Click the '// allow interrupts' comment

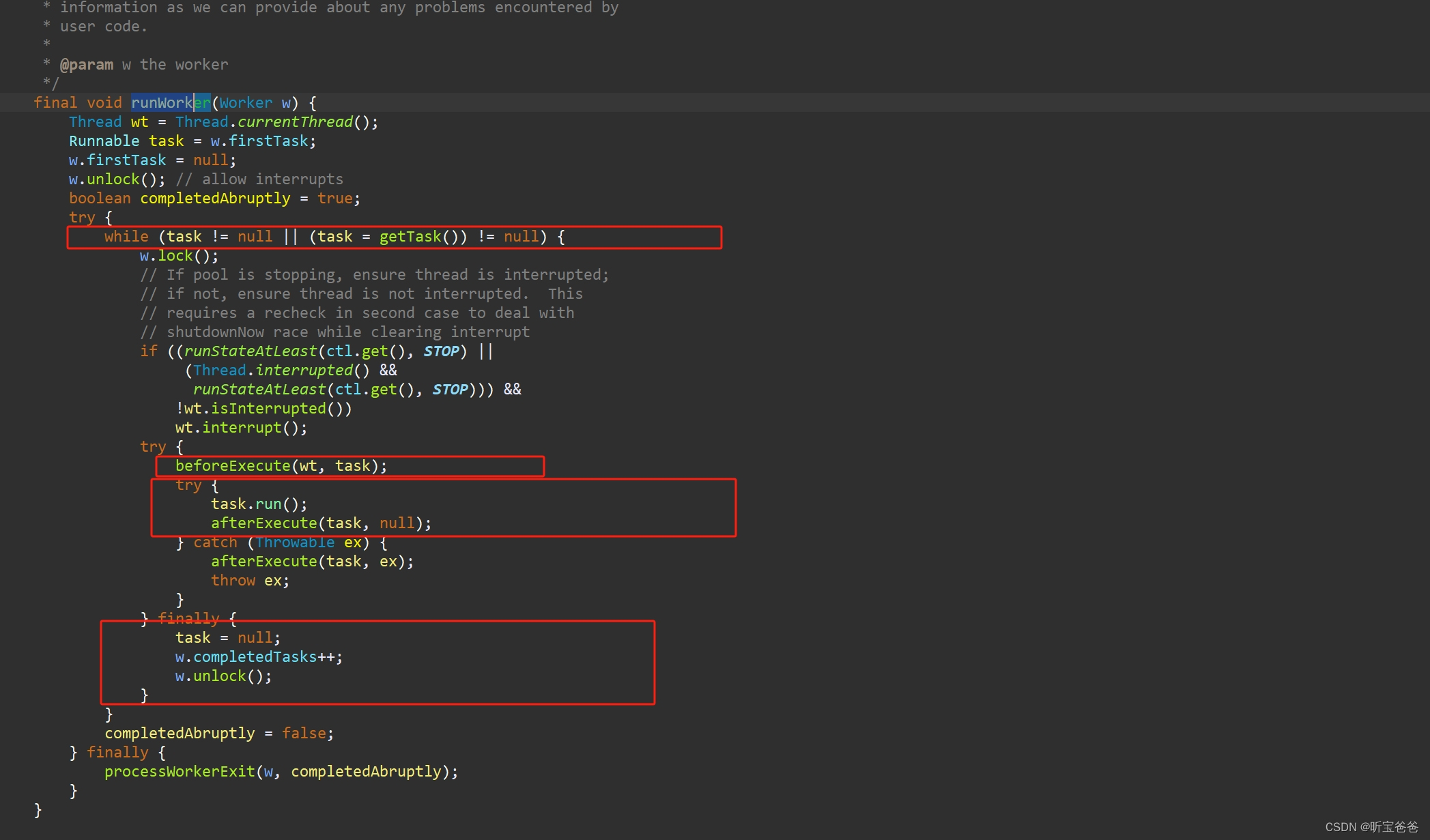pos(259,179)
